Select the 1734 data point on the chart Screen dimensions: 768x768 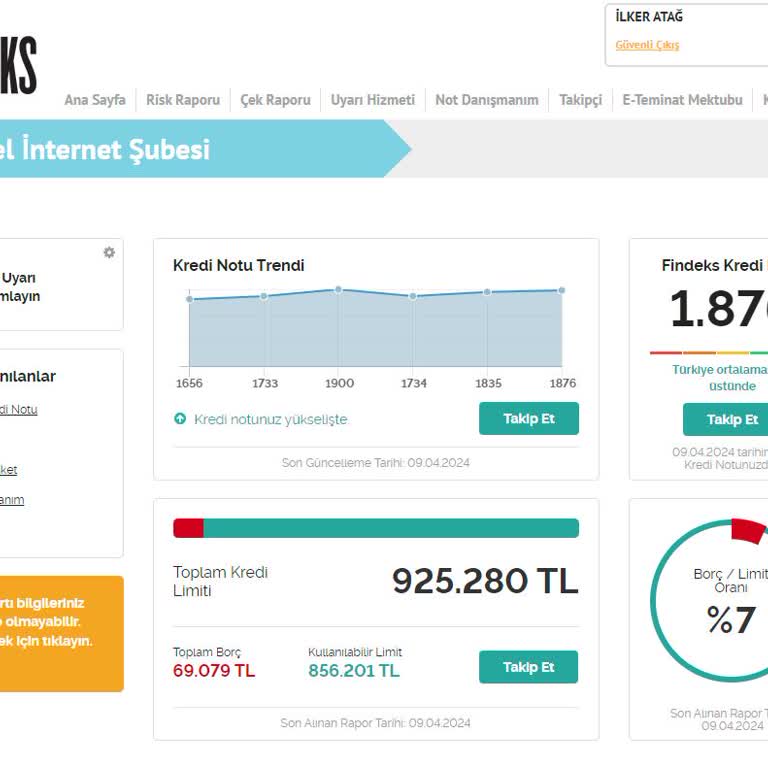[x=413, y=296]
